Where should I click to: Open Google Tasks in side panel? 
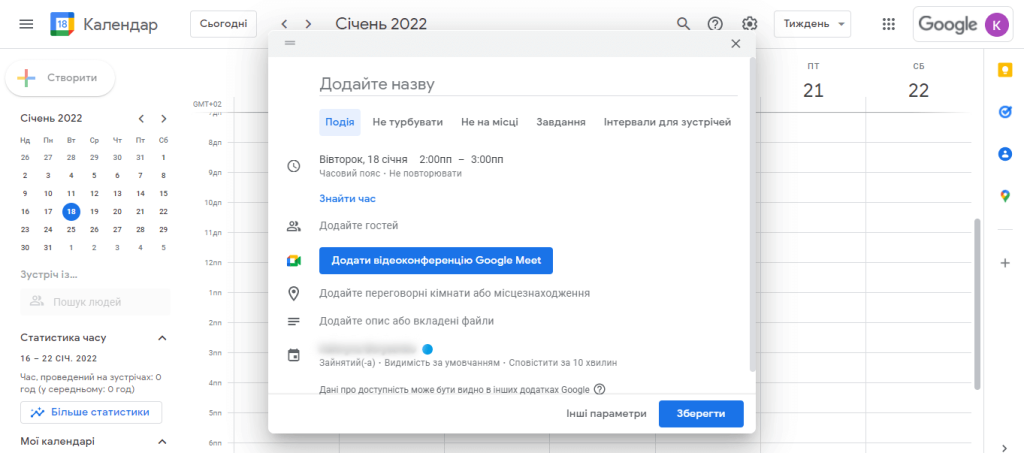pos(1005,112)
